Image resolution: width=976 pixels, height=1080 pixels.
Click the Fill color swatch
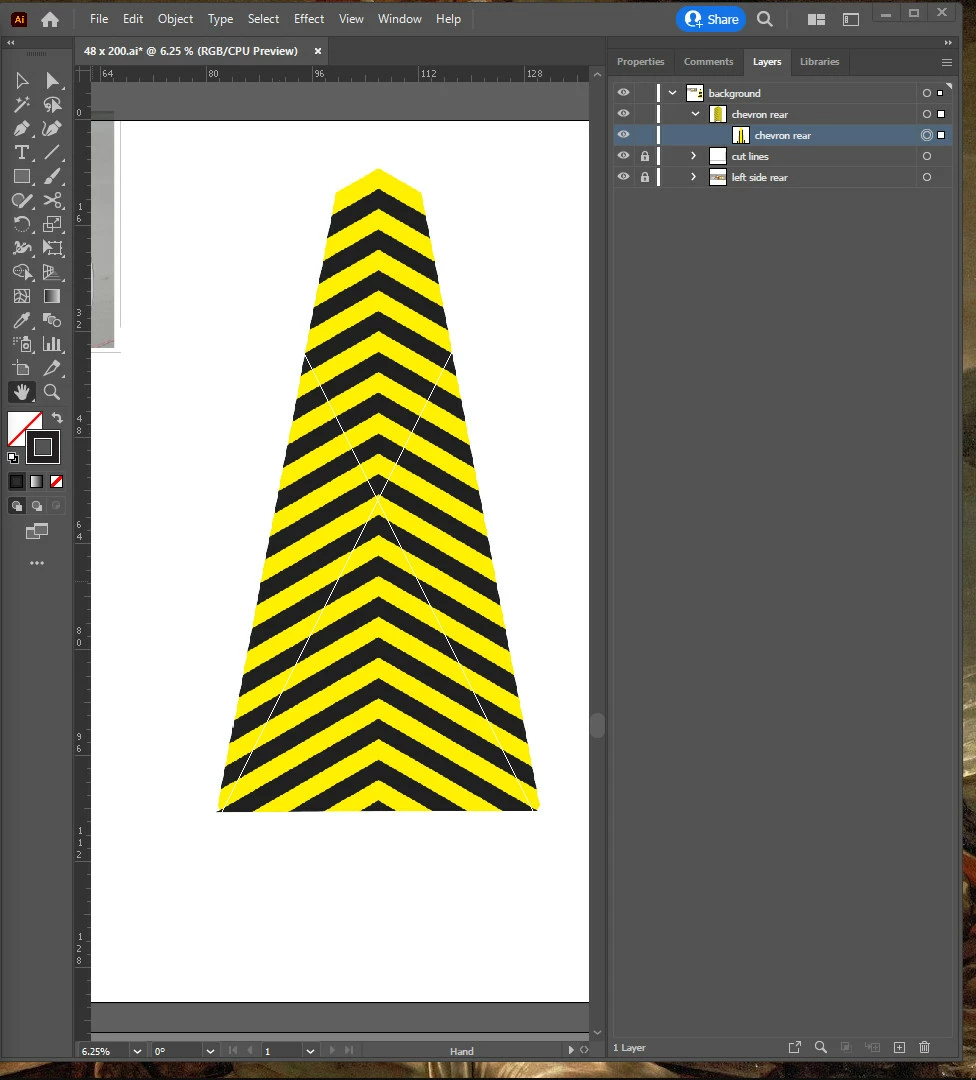(x=21, y=425)
